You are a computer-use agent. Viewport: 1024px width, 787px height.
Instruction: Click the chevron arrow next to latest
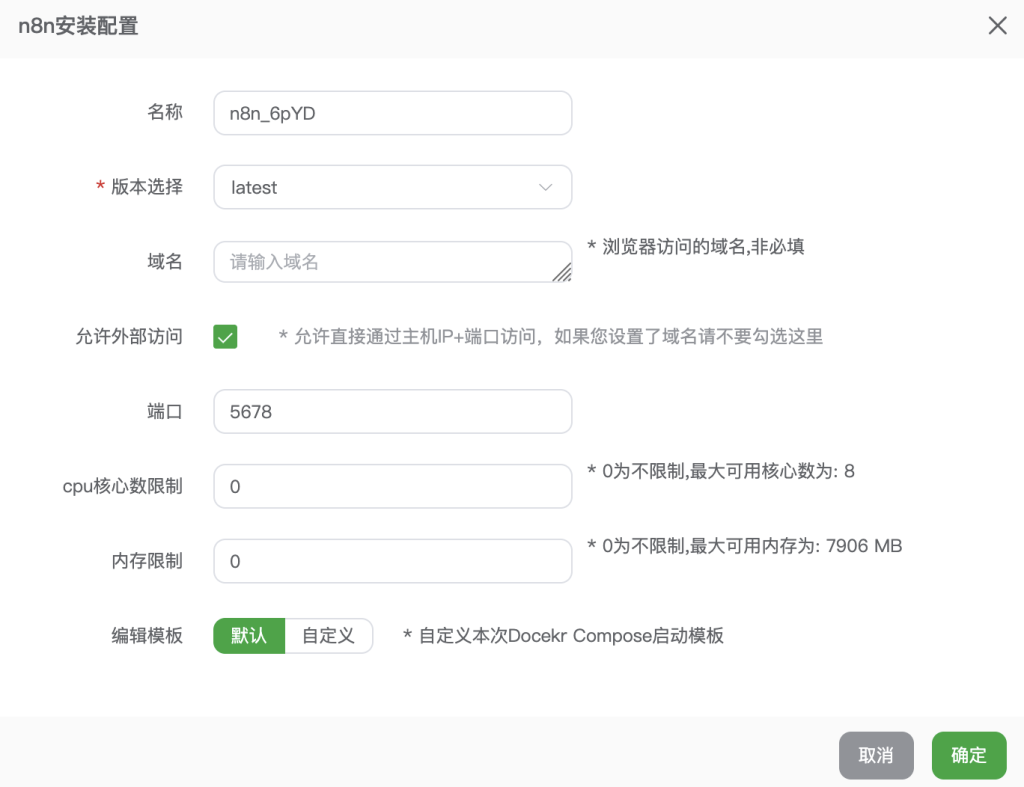pyautogui.click(x=545, y=187)
